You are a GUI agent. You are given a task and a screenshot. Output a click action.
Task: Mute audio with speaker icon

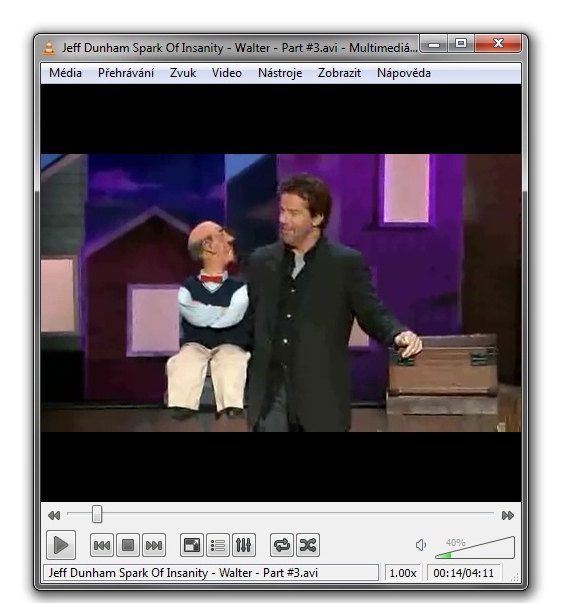pyautogui.click(x=421, y=545)
